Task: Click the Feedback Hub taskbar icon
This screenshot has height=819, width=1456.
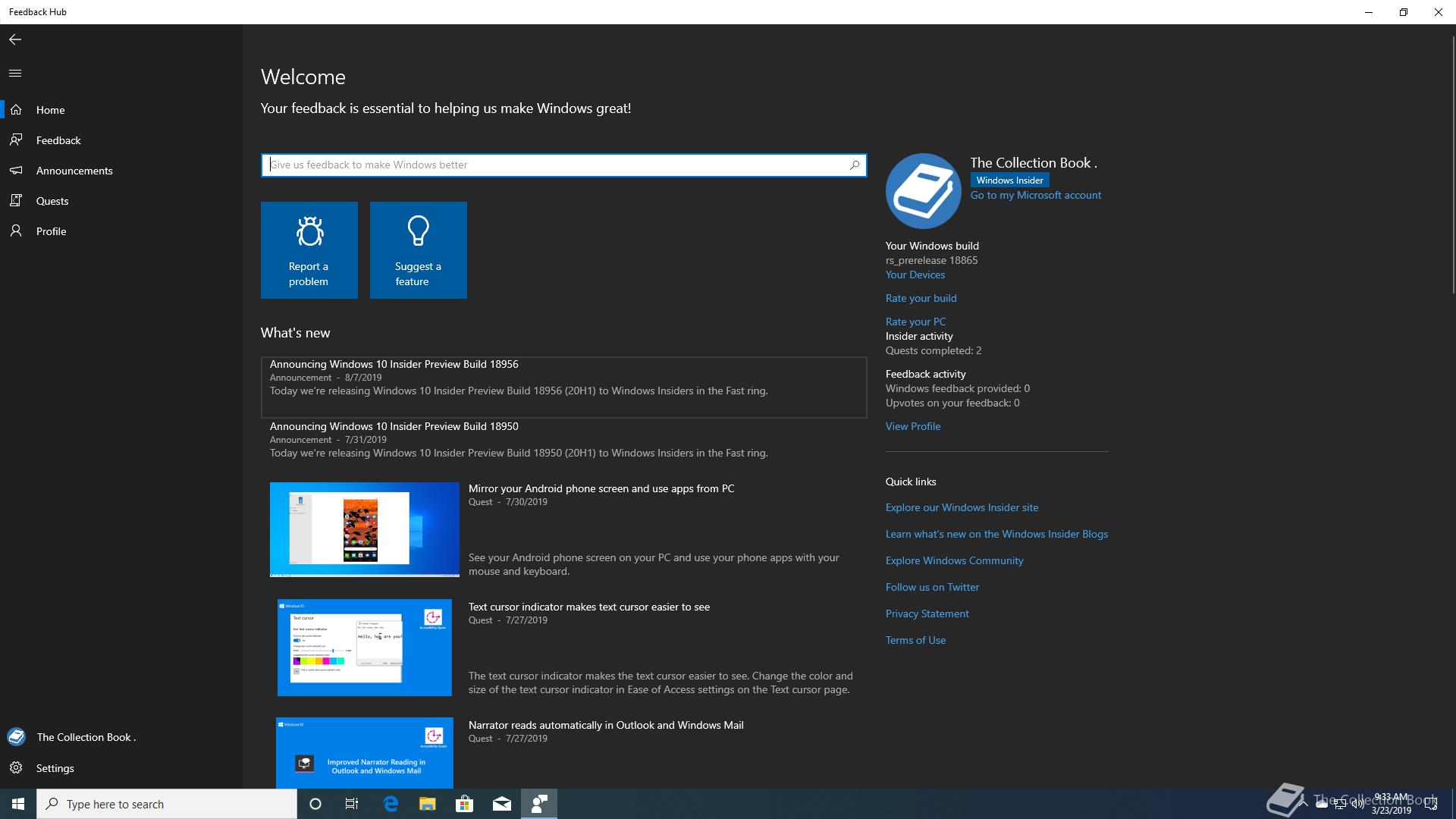Action: [539, 804]
